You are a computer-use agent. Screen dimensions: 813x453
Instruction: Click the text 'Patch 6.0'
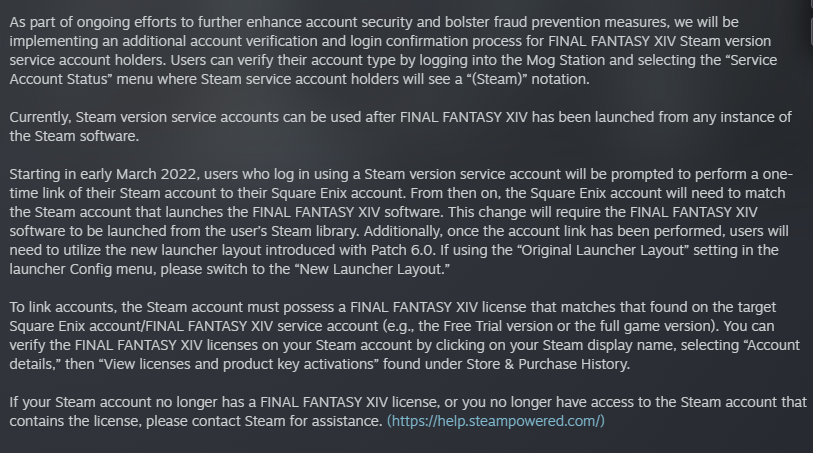(x=402, y=250)
